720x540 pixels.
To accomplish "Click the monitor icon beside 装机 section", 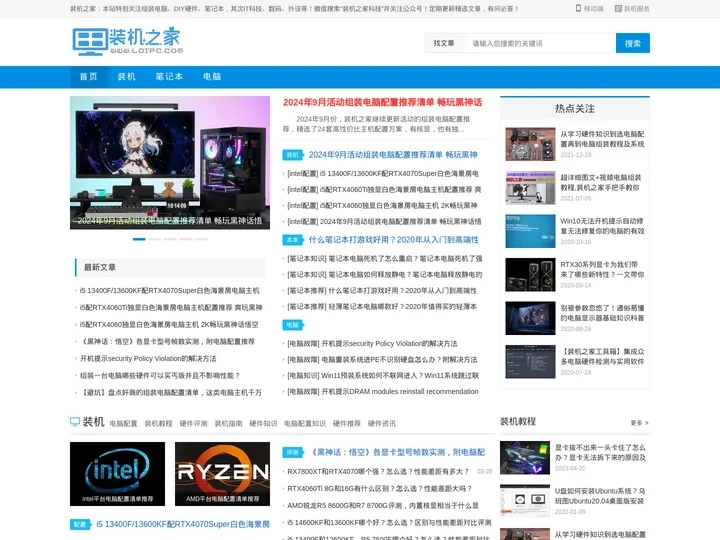I will [x=75, y=422].
